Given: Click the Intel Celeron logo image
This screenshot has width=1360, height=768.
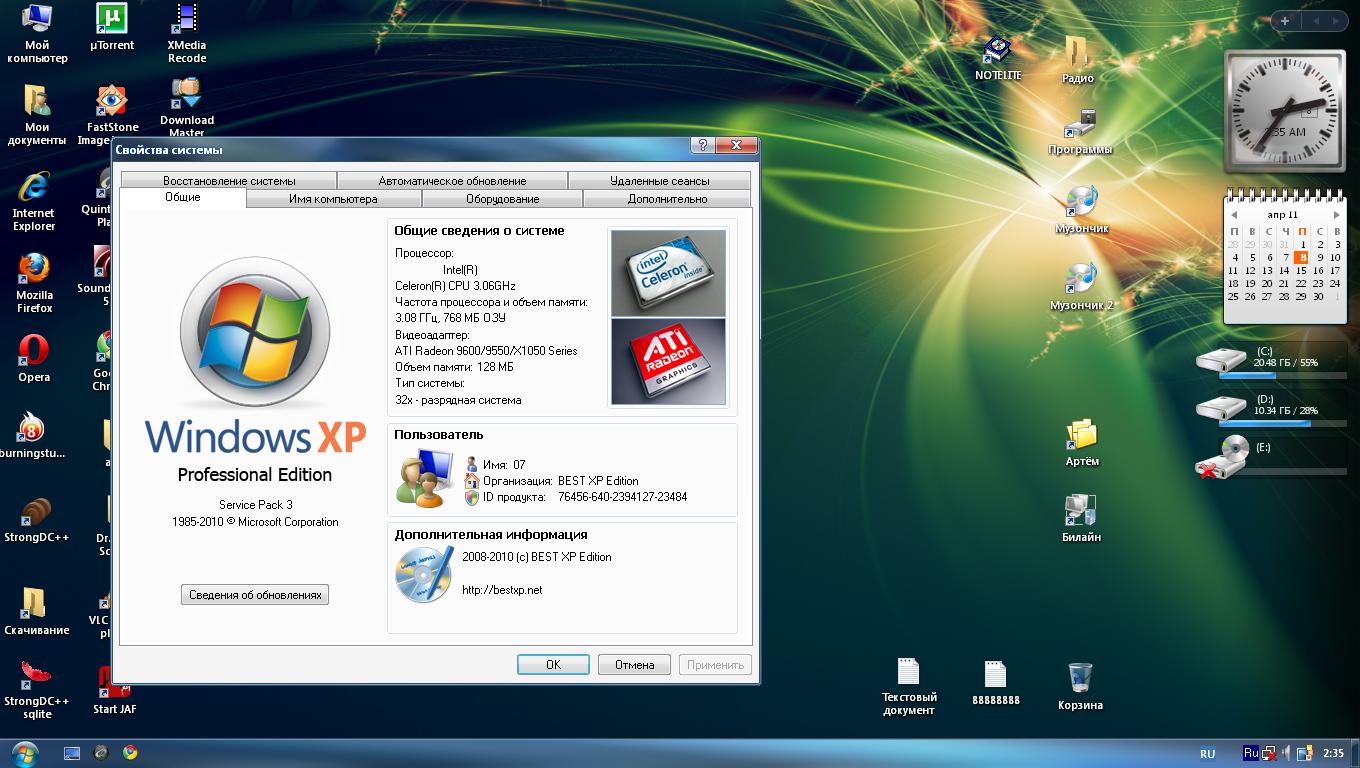Looking at the screenshot, I should pos(668,273).
